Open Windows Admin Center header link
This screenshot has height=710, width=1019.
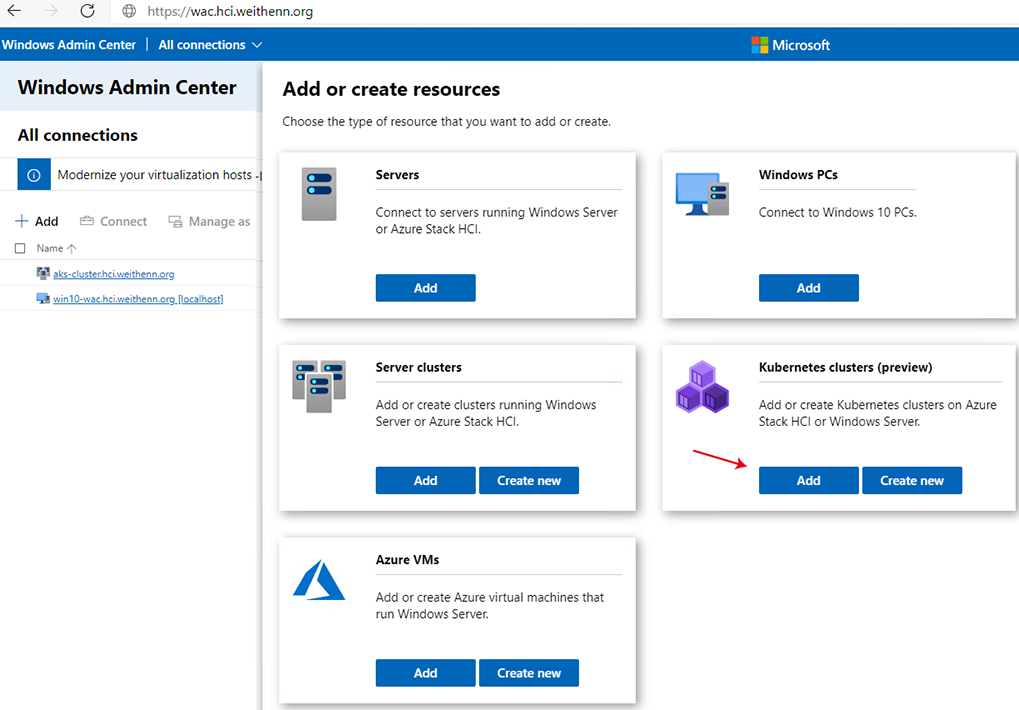[69, 45]
